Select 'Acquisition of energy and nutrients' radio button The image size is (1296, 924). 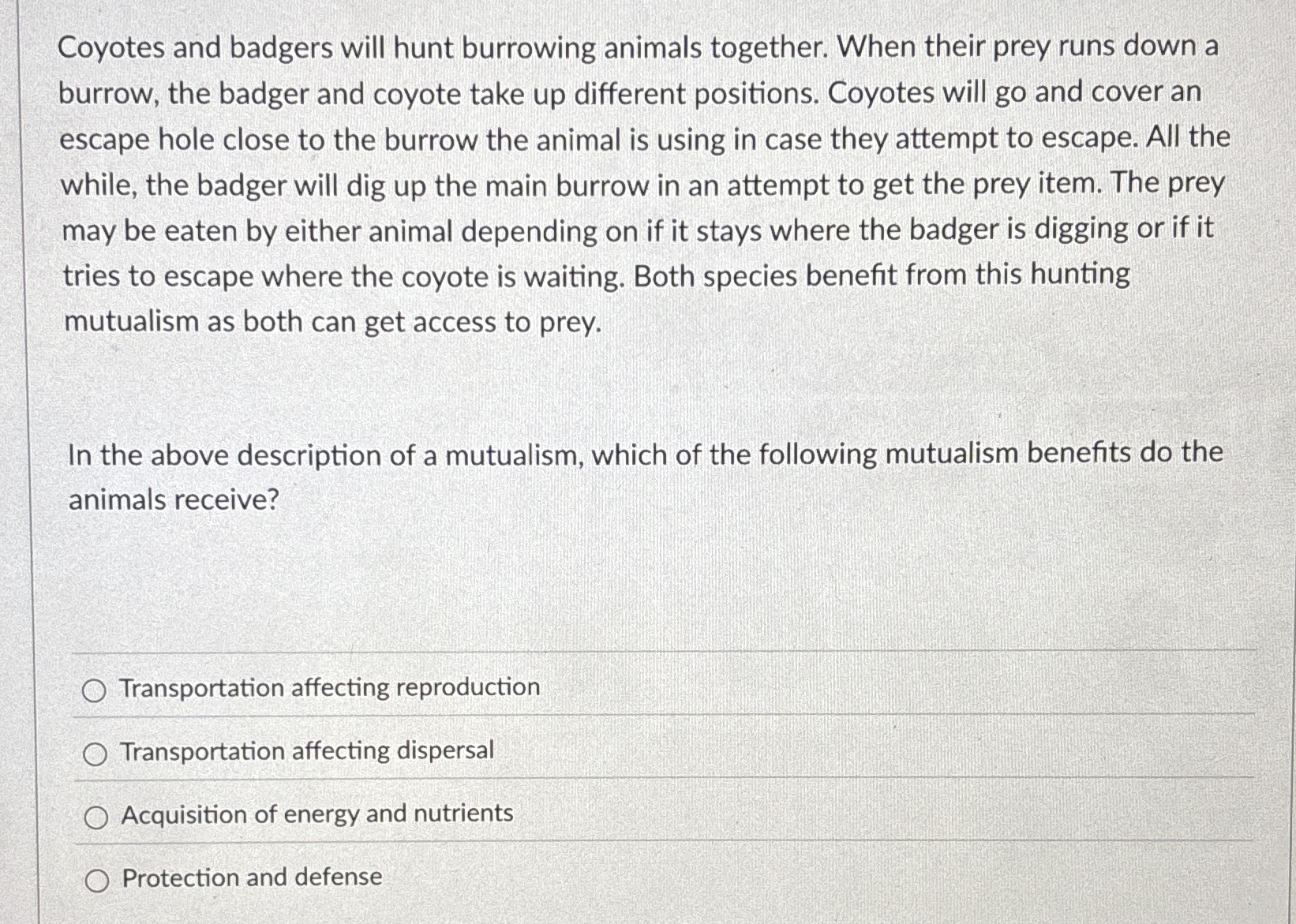(96, 816)
